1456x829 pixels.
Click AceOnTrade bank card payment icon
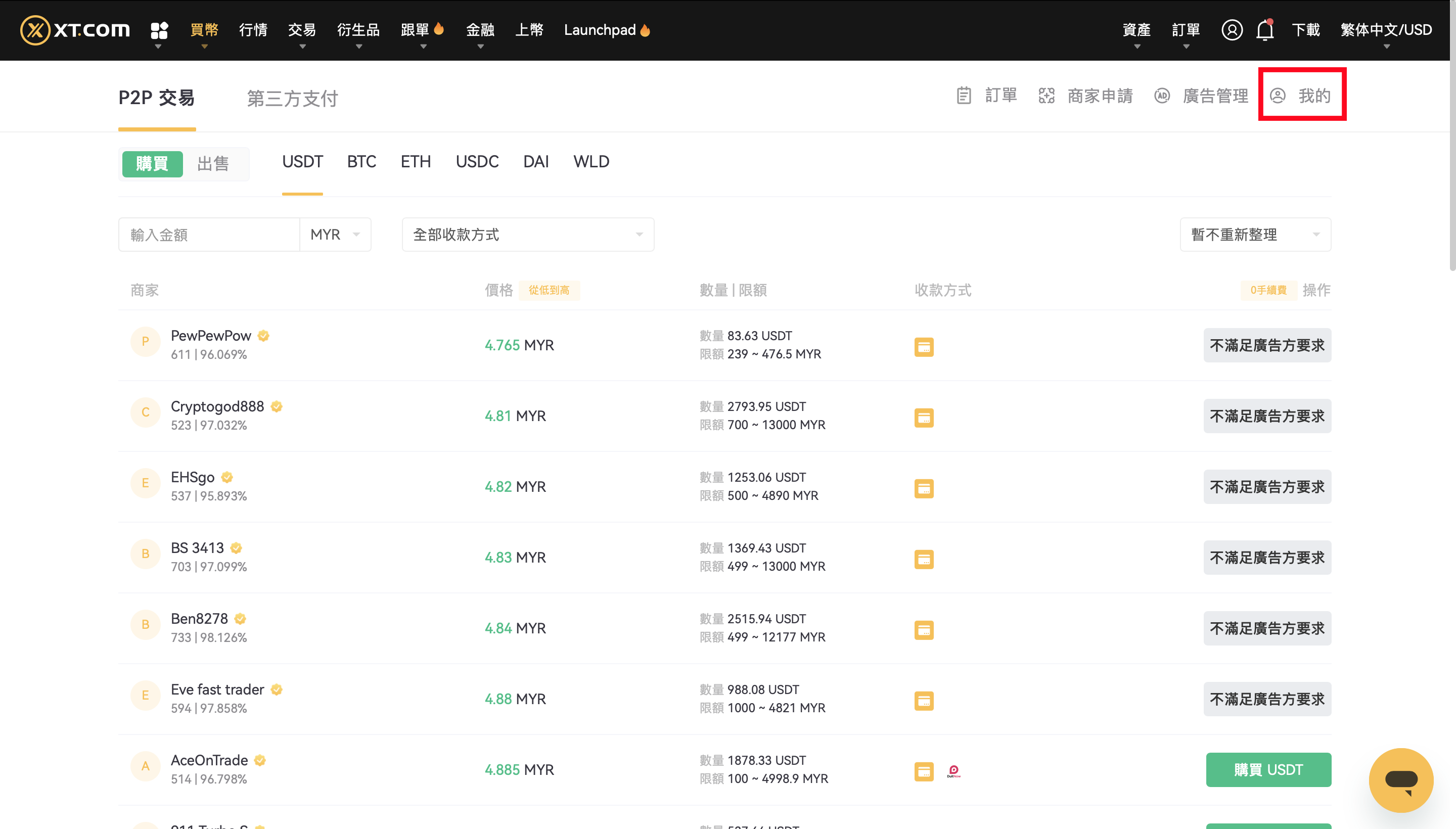click(x=924, y=771)
